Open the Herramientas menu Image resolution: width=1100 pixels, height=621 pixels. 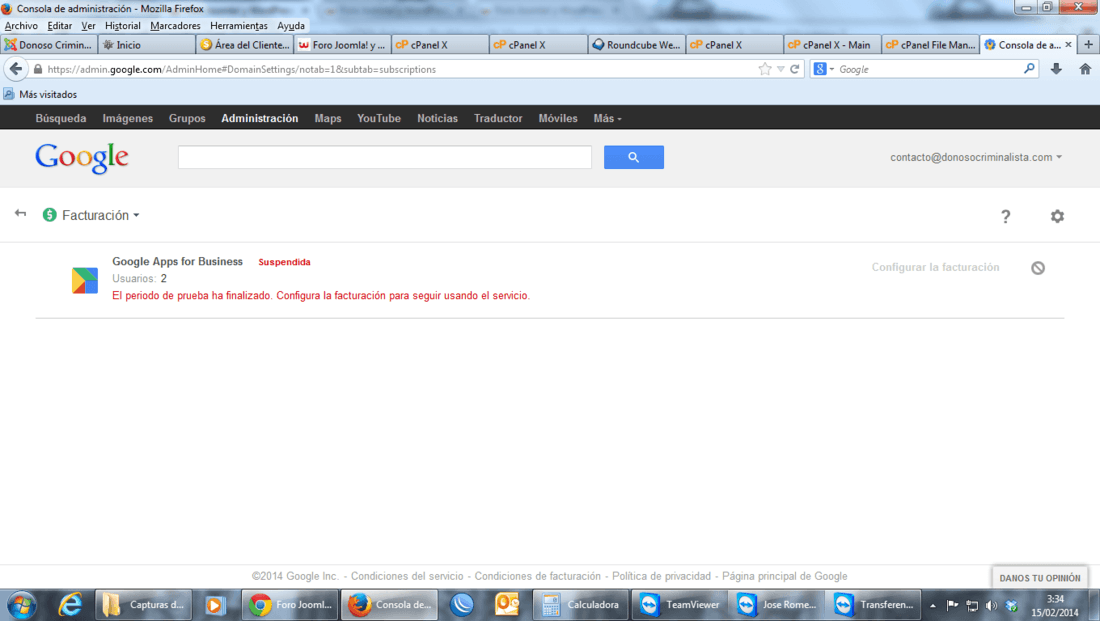click(x=239, y=25)
